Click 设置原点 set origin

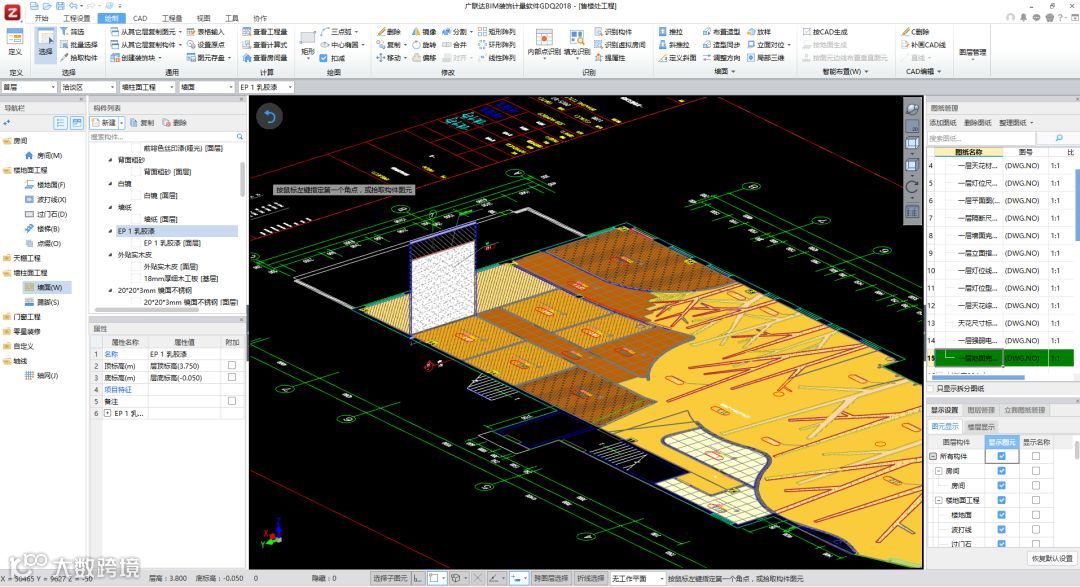(205, 45)
